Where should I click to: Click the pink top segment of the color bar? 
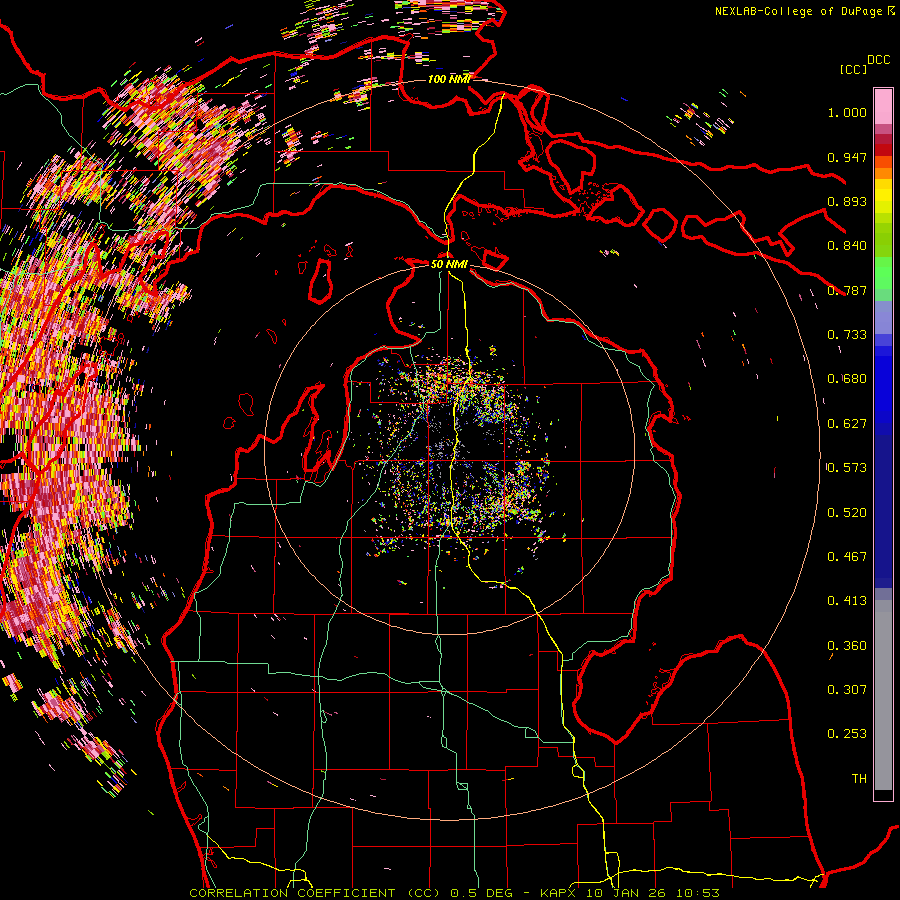click(883, 106)
